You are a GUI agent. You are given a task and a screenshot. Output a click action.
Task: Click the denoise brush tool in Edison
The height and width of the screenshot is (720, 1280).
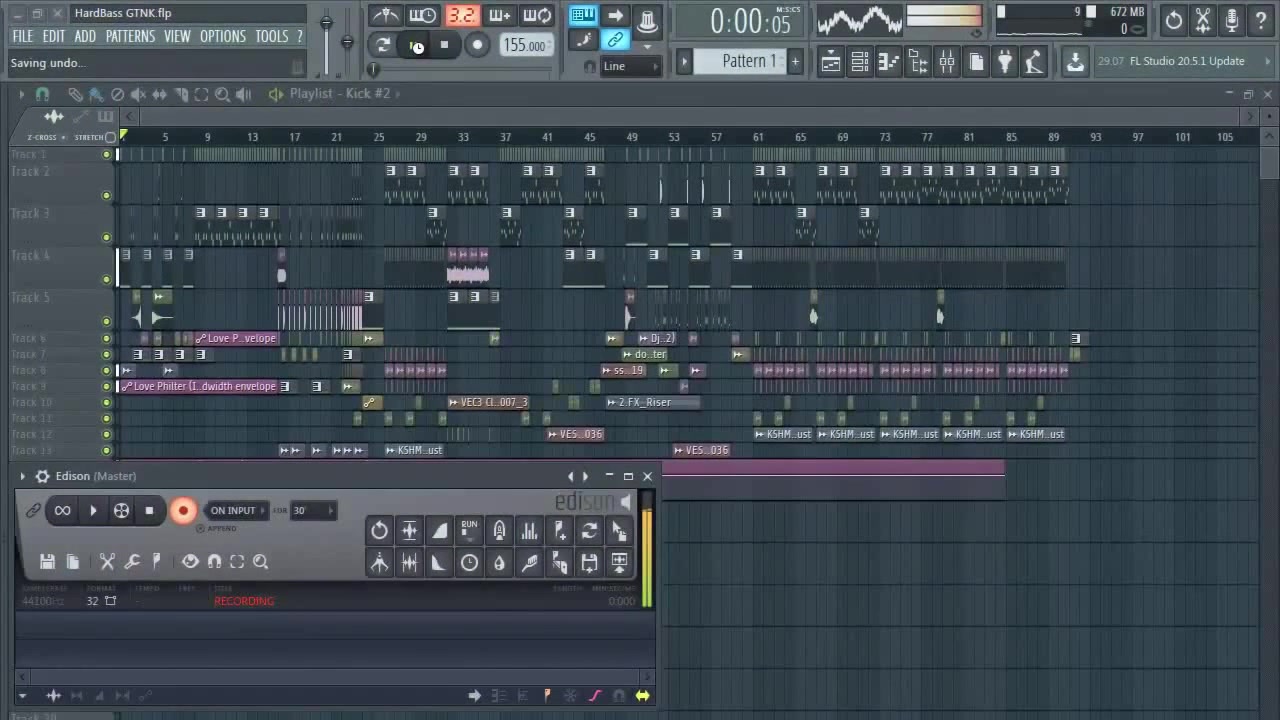[529, 562]
